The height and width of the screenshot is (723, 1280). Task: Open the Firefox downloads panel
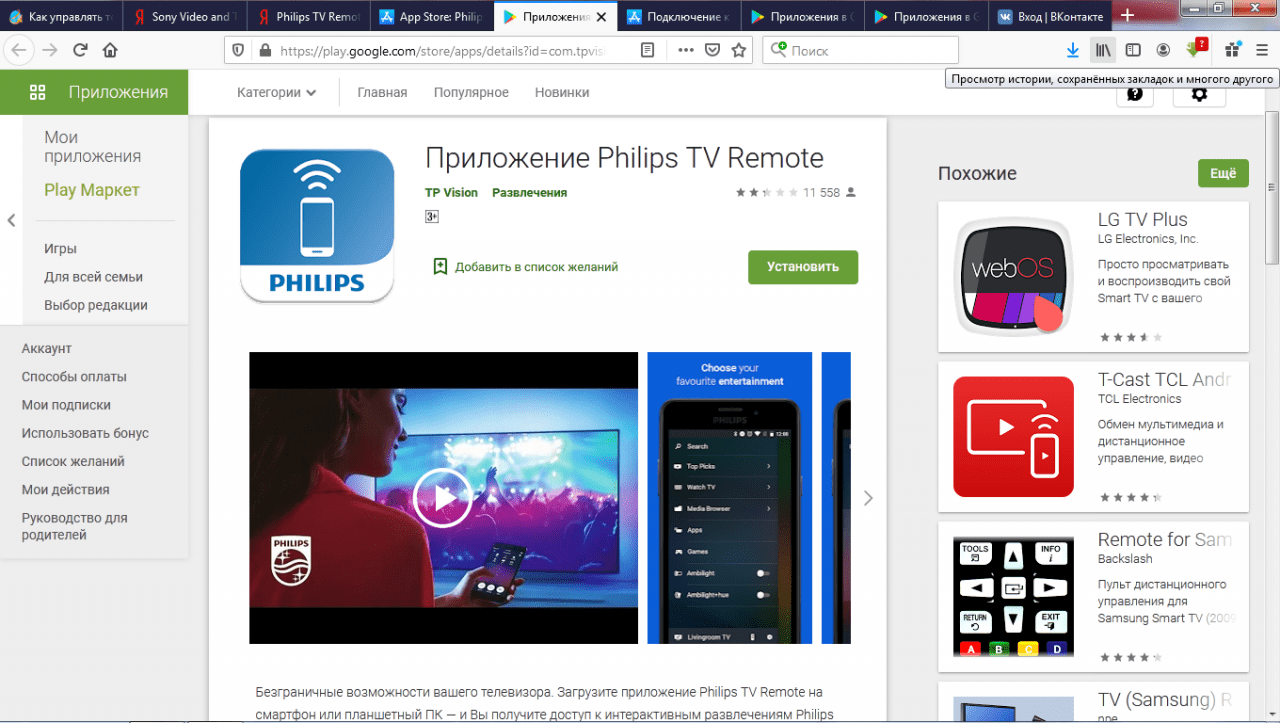click(1073, 50)
